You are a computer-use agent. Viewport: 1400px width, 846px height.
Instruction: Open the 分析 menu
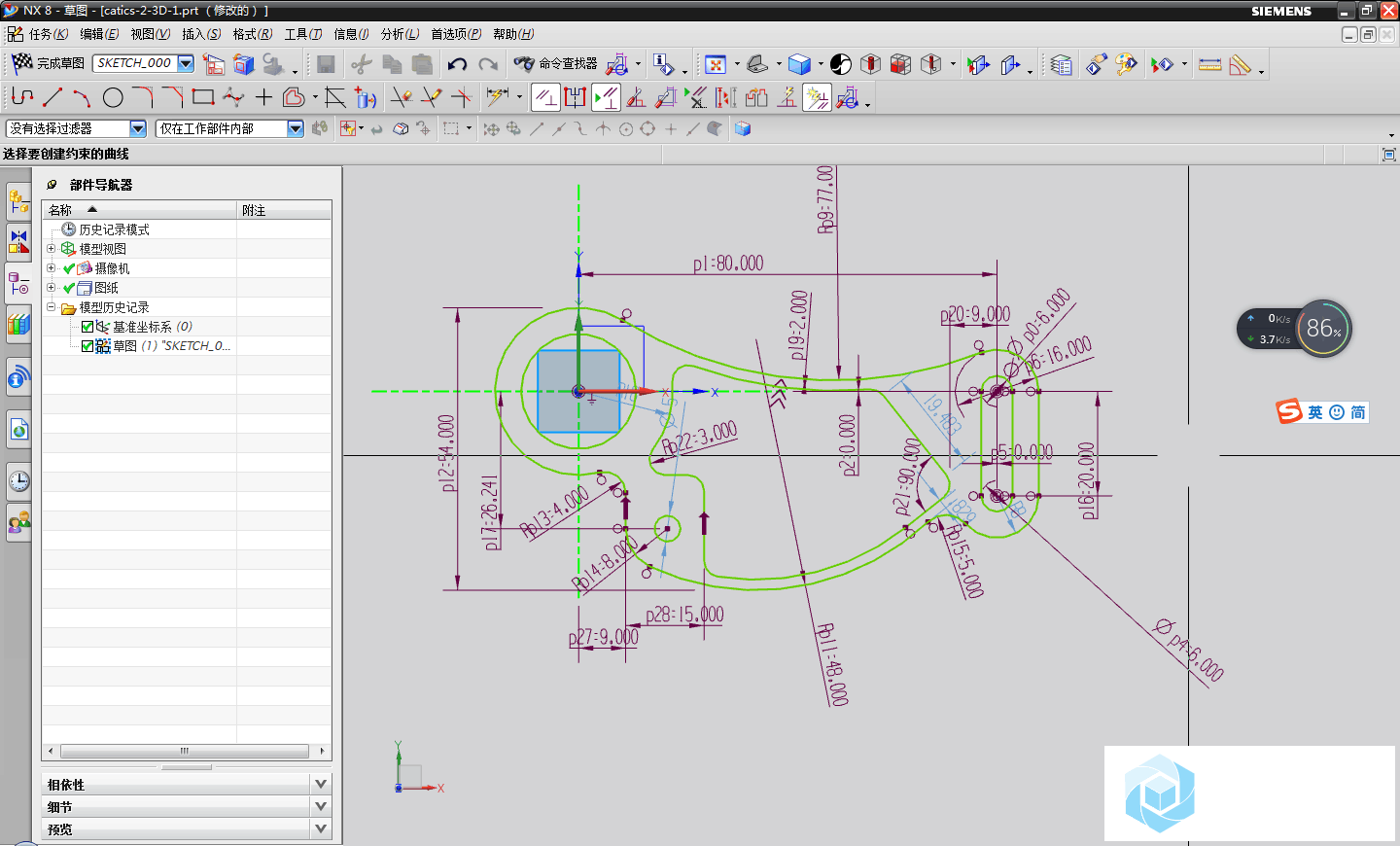[x=400, y=34]
